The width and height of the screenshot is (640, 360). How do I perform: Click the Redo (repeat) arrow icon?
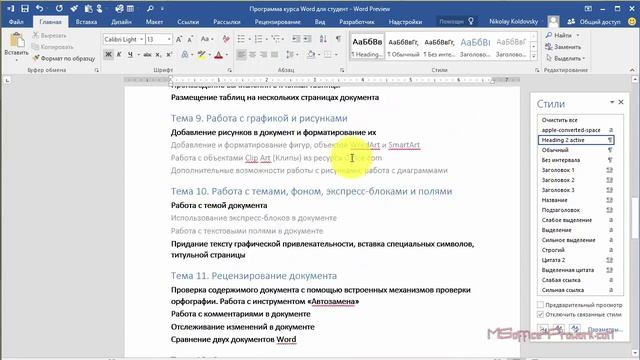click(60, 9)
